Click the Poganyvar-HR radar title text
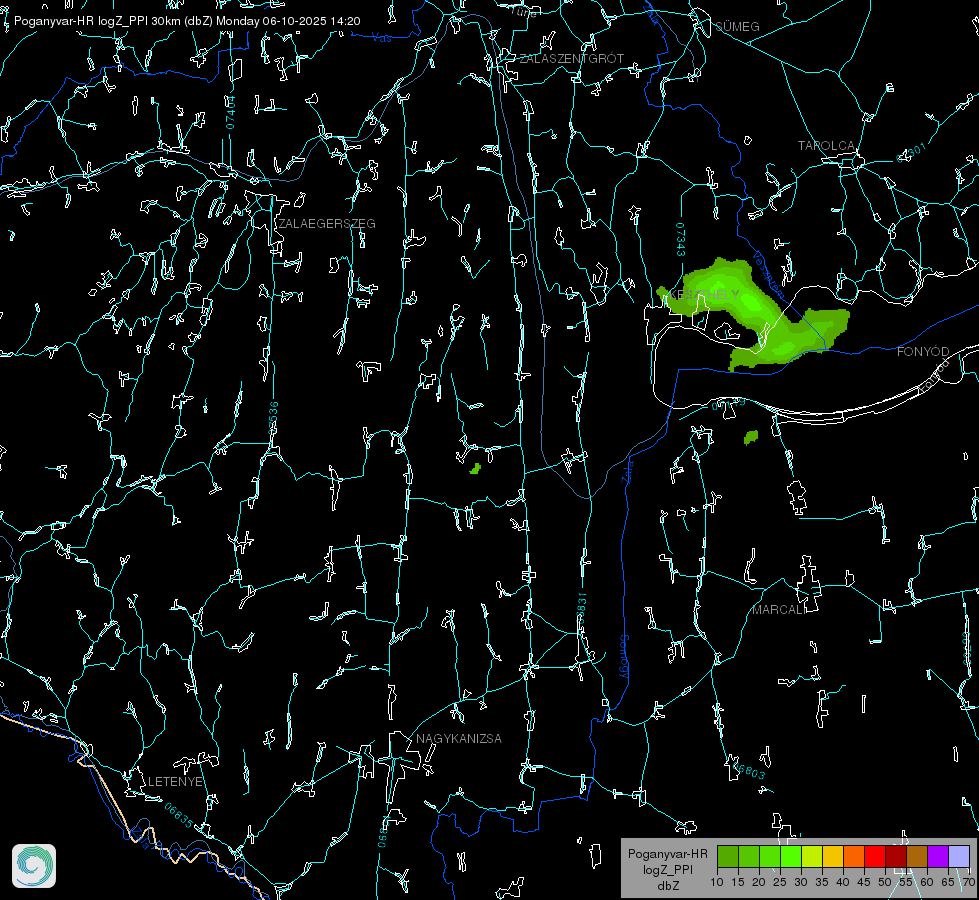979x900 pixels. pos(187,21)
